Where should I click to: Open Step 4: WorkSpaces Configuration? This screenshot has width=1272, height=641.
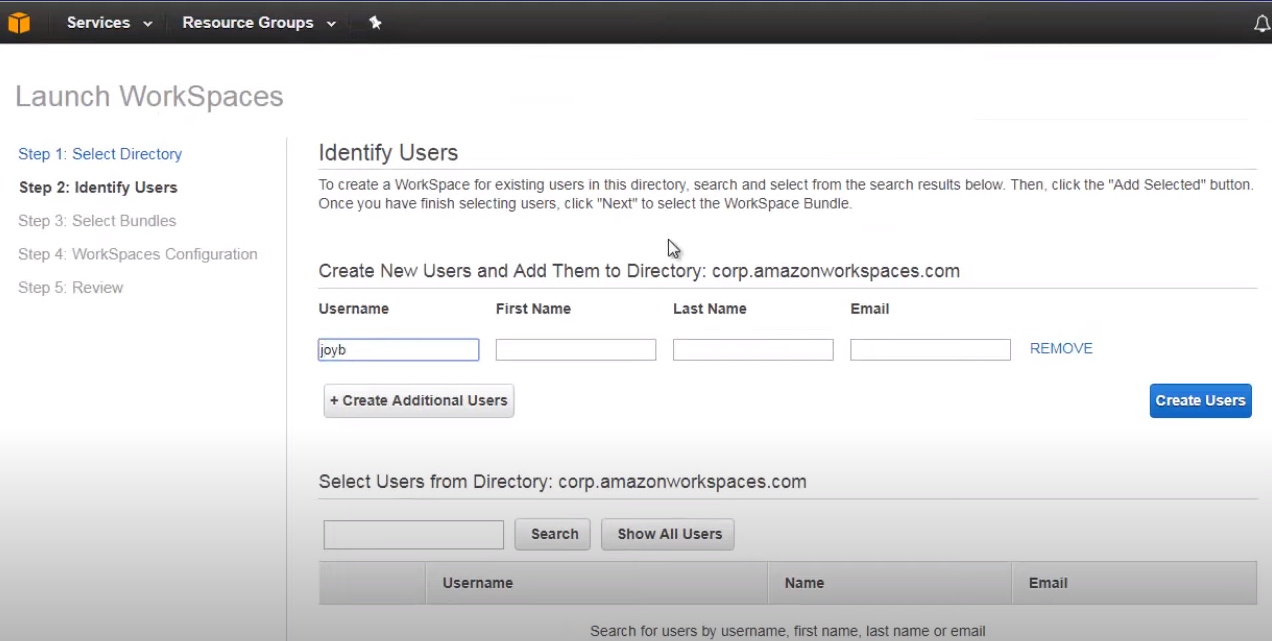pyautogui.click(x=138, y=254)
